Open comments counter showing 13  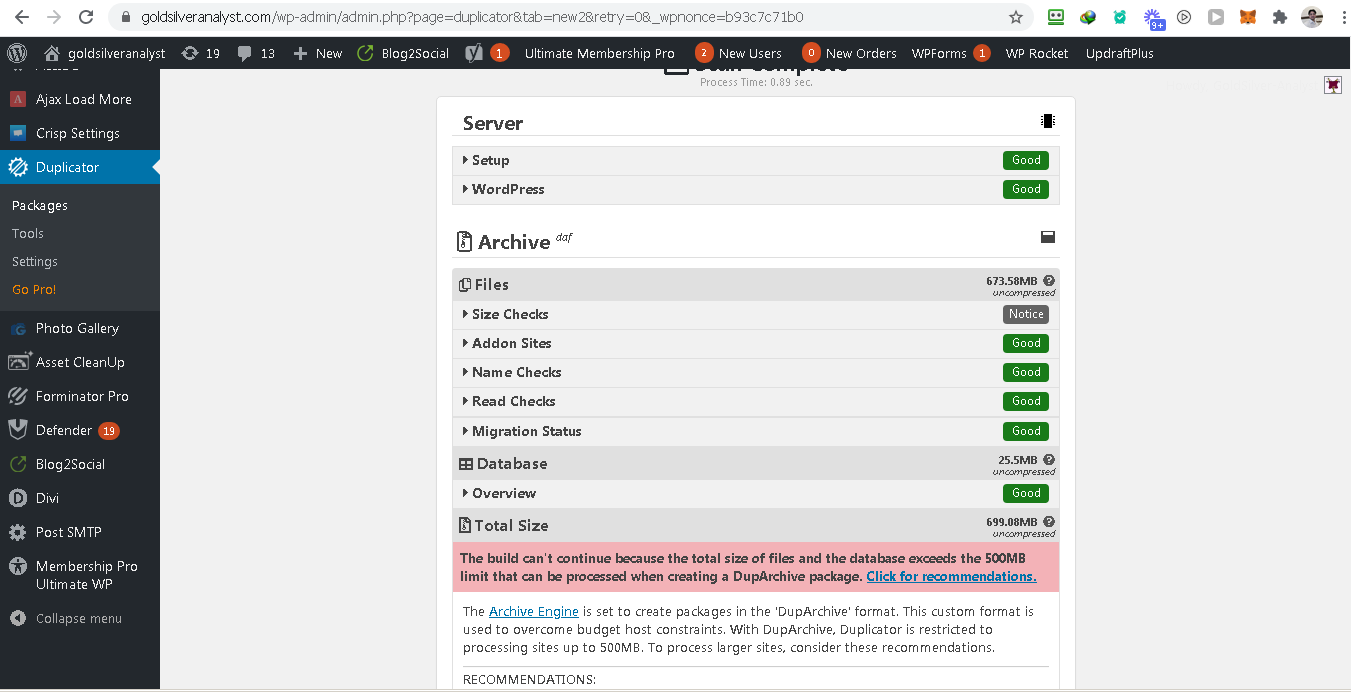(256, 53)
